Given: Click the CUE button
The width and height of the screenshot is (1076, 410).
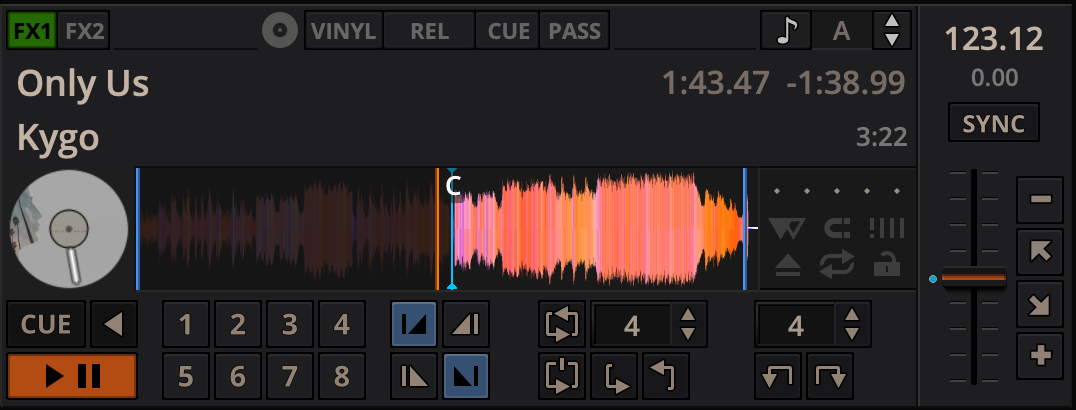Looking at the screenshot, I should coord(46,324).
